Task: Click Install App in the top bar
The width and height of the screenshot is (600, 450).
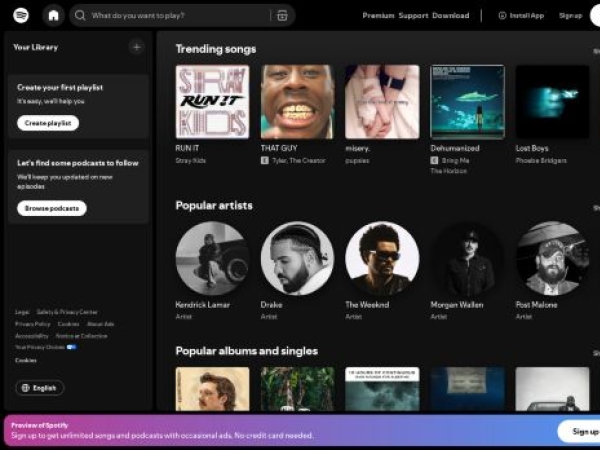Action: click(521, 15)
